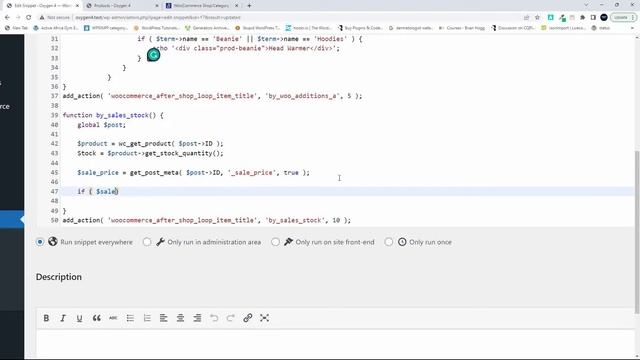640x360 pixels.
Task: Open the tab search dropdown chevron
Action: point(587,5)
